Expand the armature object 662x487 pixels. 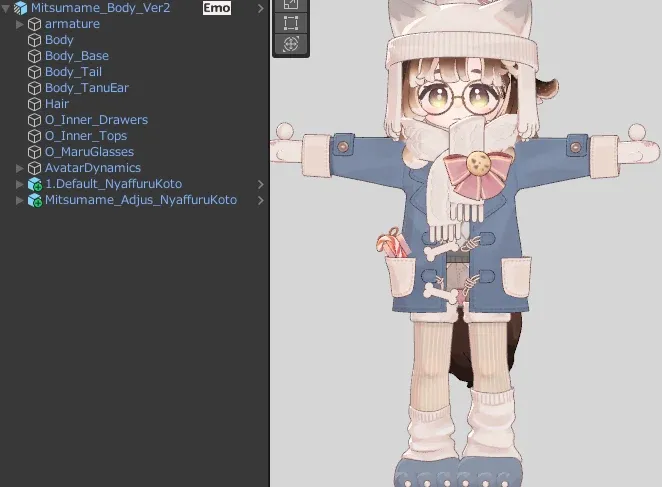coord(19,24)
